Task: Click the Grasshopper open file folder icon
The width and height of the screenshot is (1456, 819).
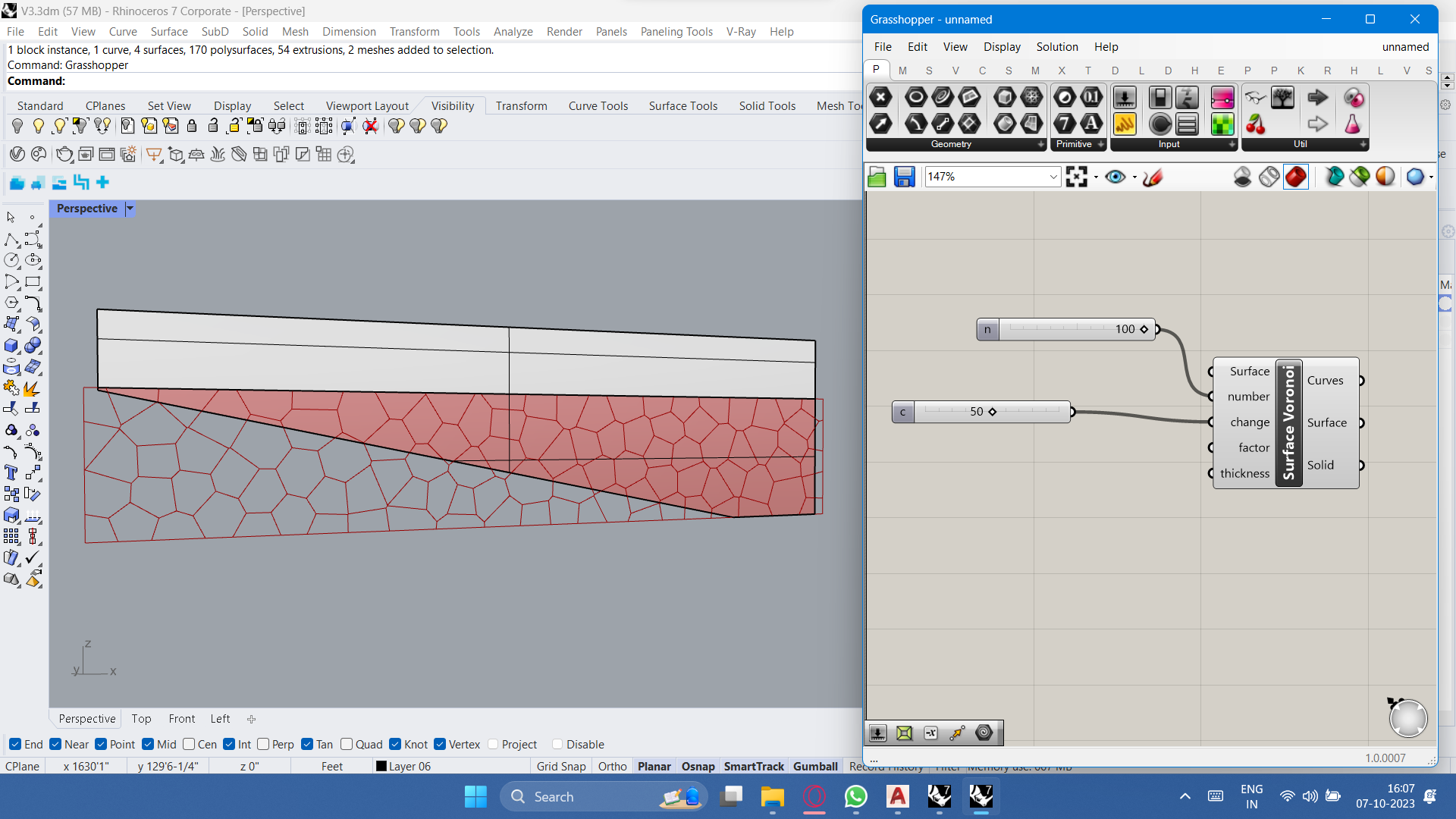Action: point(877,177)
